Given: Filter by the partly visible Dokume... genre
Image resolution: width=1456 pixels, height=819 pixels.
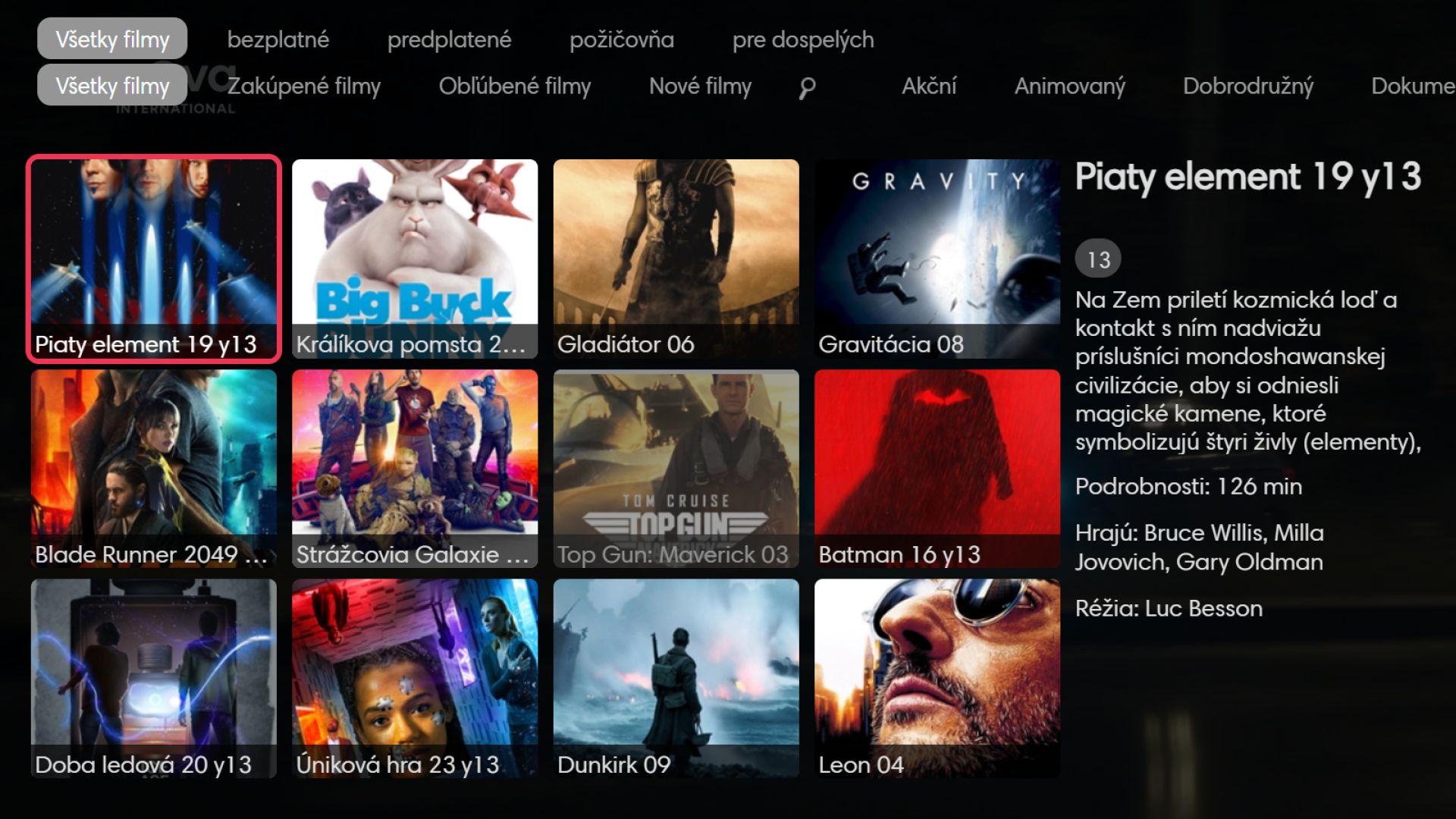Looking at the screenshot, I should pyautogui.click(x=1413, y=86).
